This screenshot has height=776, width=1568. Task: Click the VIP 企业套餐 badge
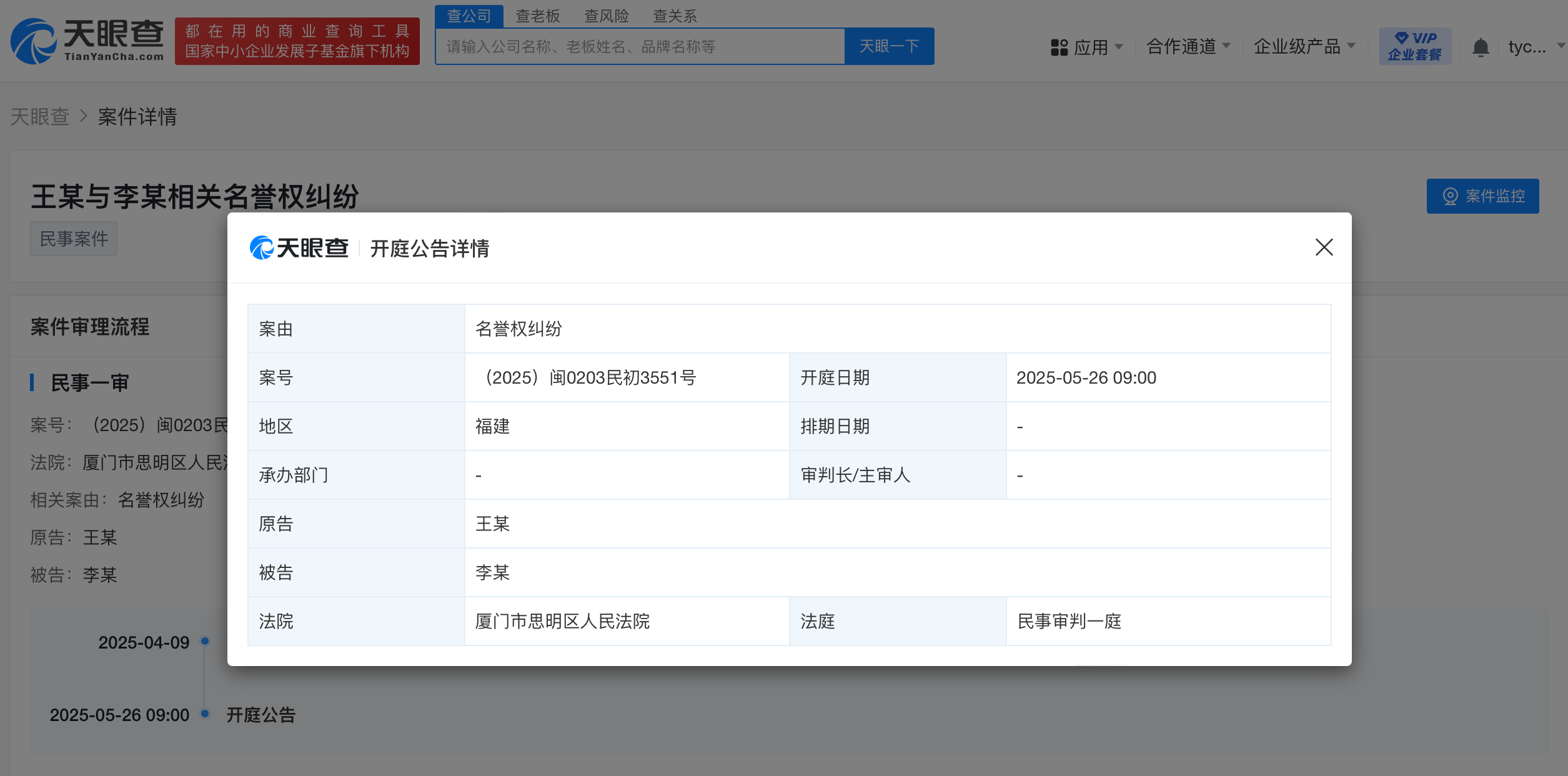click(1415, 46)
